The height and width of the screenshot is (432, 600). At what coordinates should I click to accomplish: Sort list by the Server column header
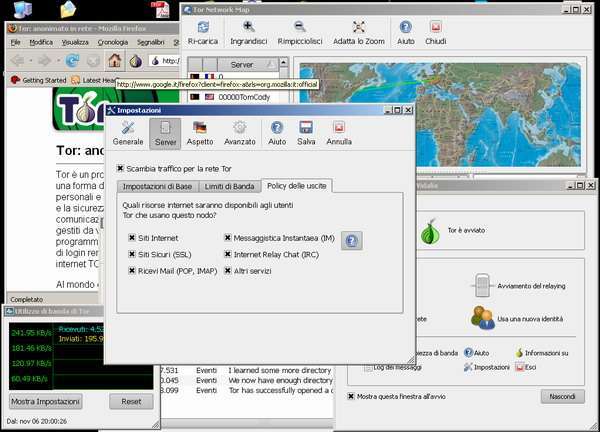pos(241,64)
